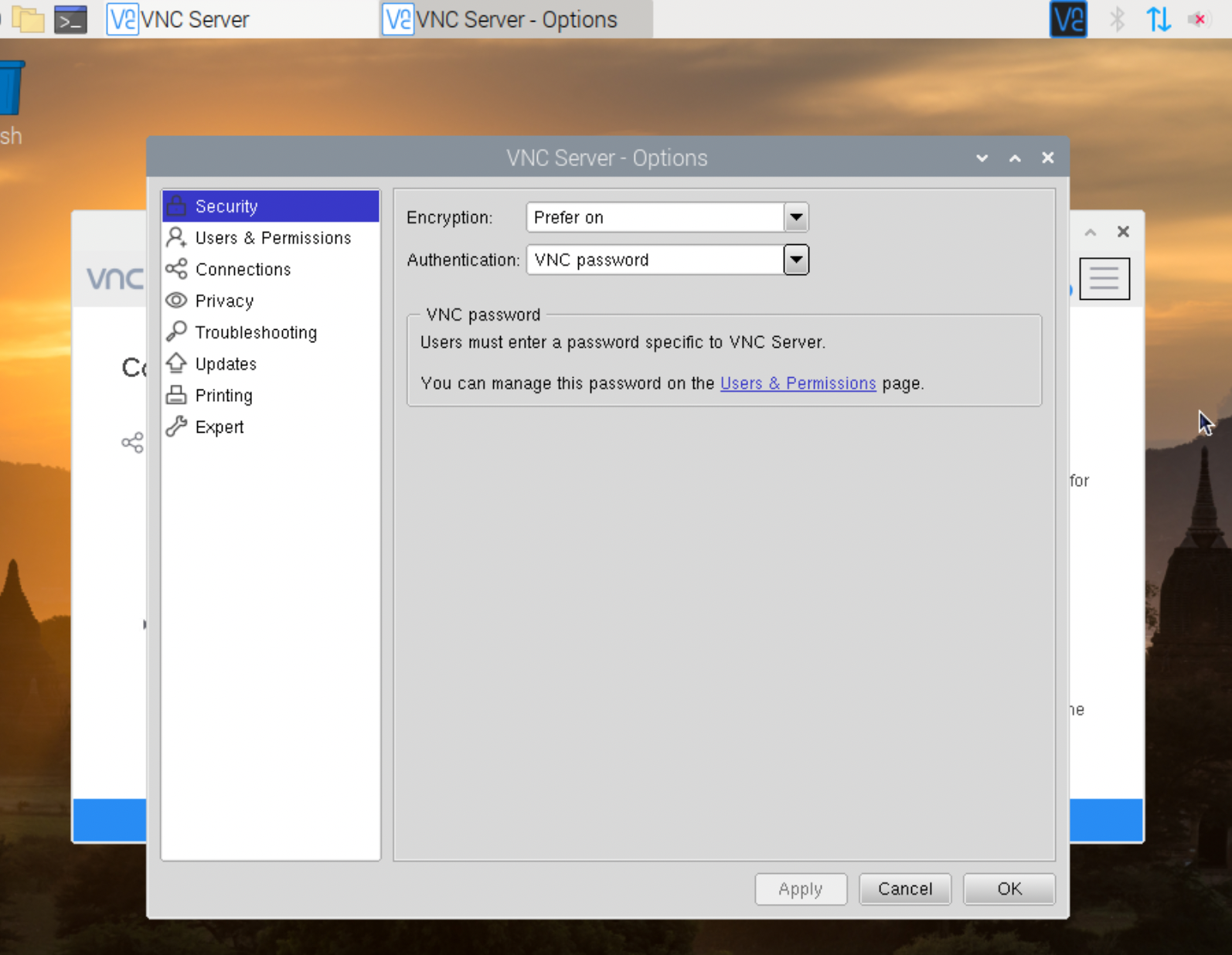Click the VNC logo in background window
This screenshot has height=955, width=1232.
116,278
